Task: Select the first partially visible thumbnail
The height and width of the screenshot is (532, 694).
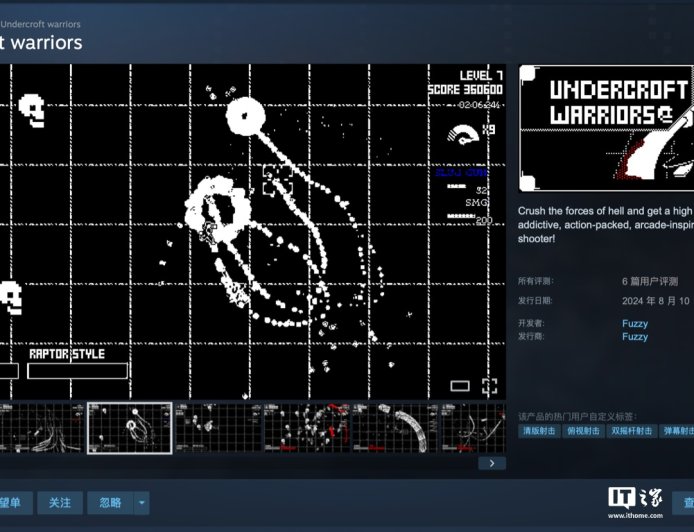Action: click(x=42, y=428)
